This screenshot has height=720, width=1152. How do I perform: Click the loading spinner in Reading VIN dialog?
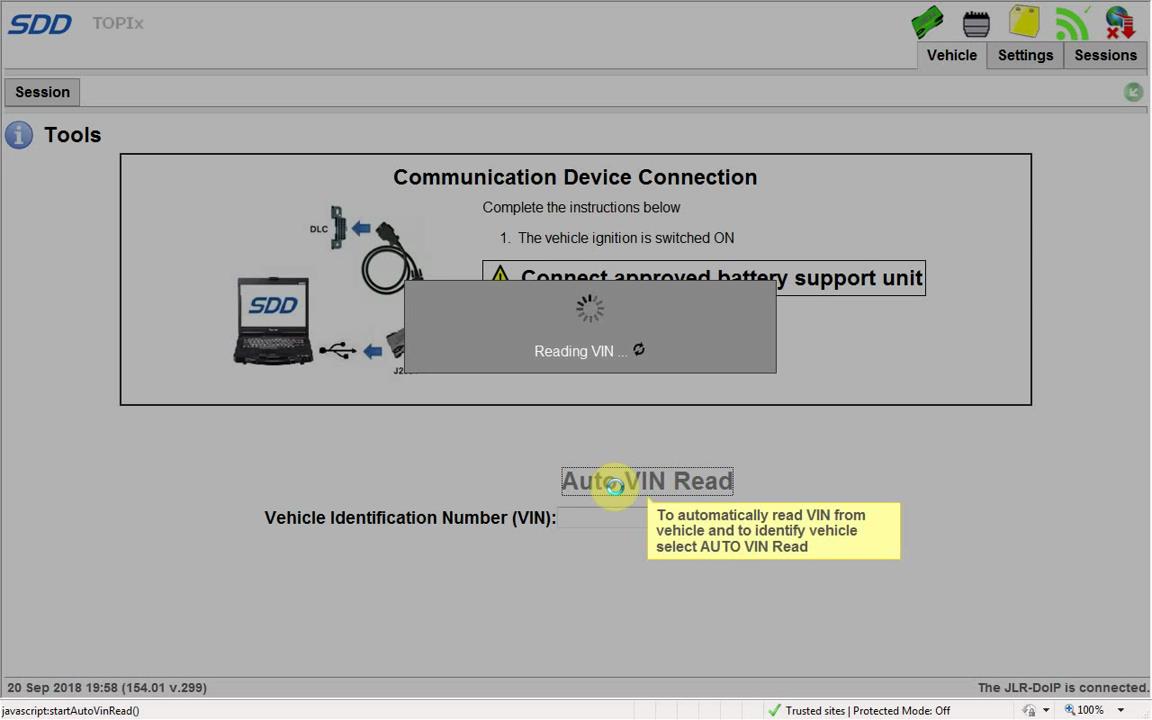point(590,309)
